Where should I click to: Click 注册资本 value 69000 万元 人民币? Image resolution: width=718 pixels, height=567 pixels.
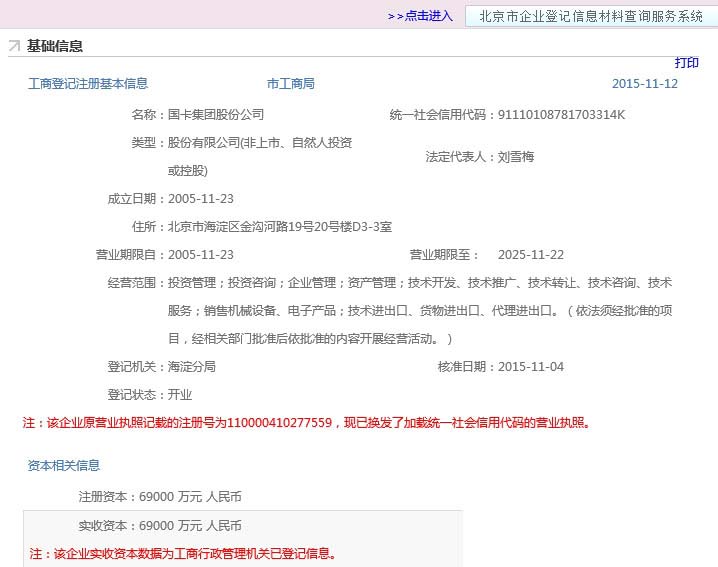[x=190, y=496]
